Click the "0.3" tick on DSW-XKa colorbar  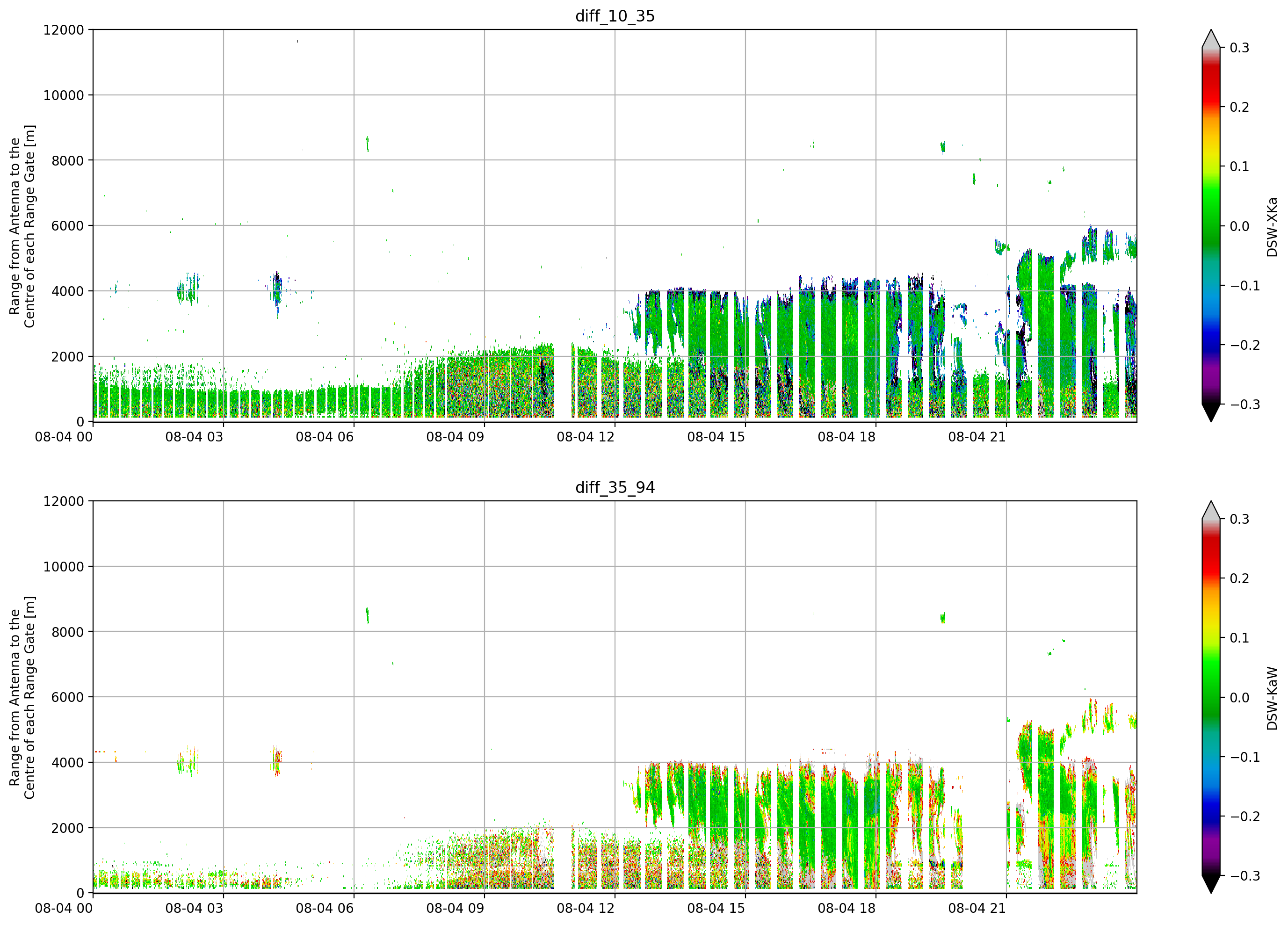click(x=1239, y=48)
